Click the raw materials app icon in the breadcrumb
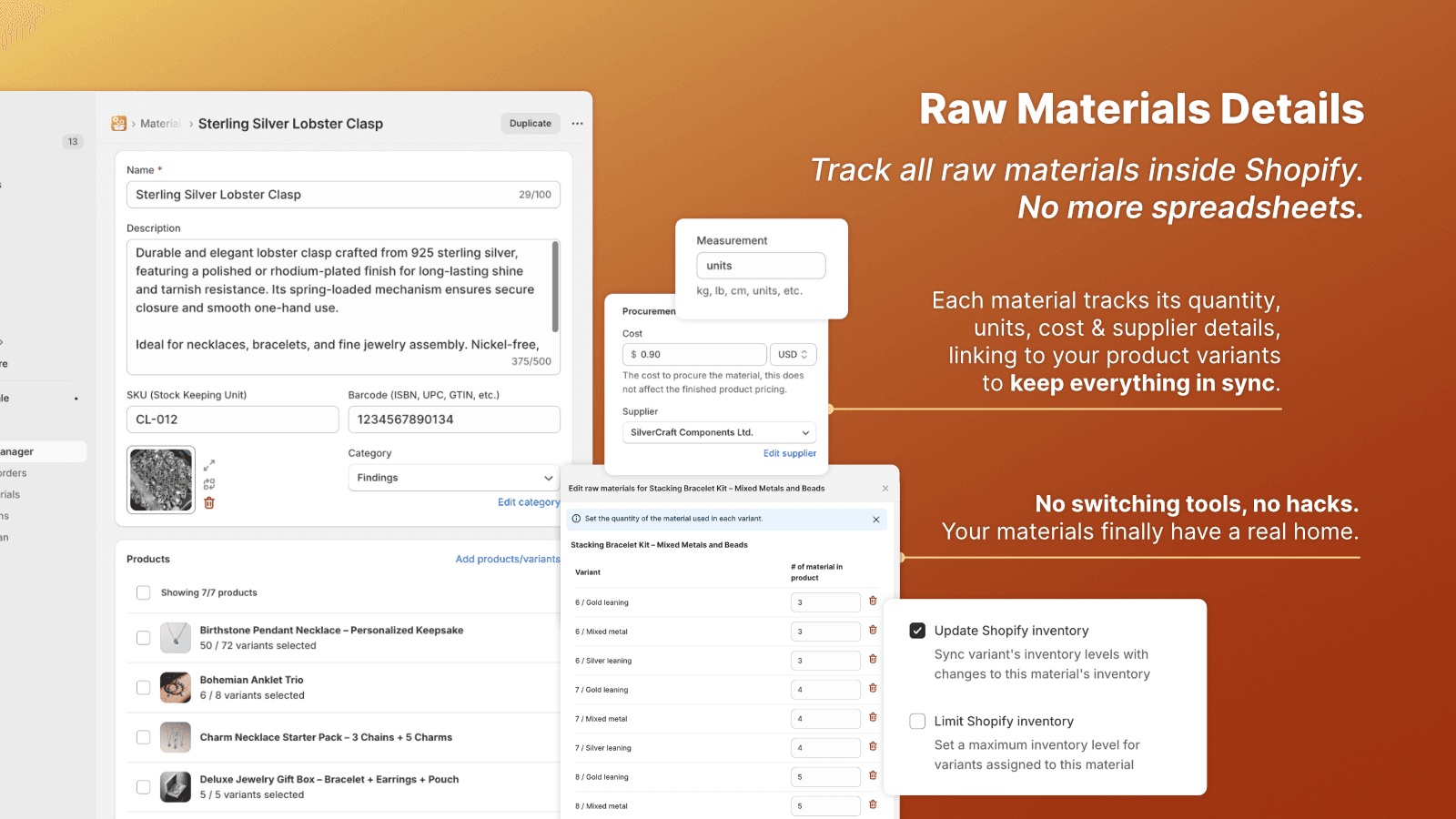 click(x=119, y=123)
